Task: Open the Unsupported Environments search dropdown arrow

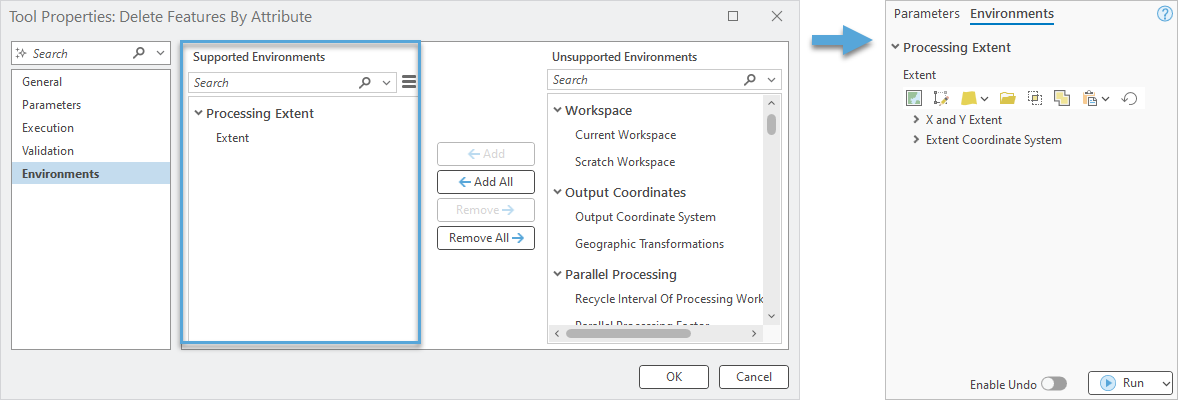Action: 771,80
